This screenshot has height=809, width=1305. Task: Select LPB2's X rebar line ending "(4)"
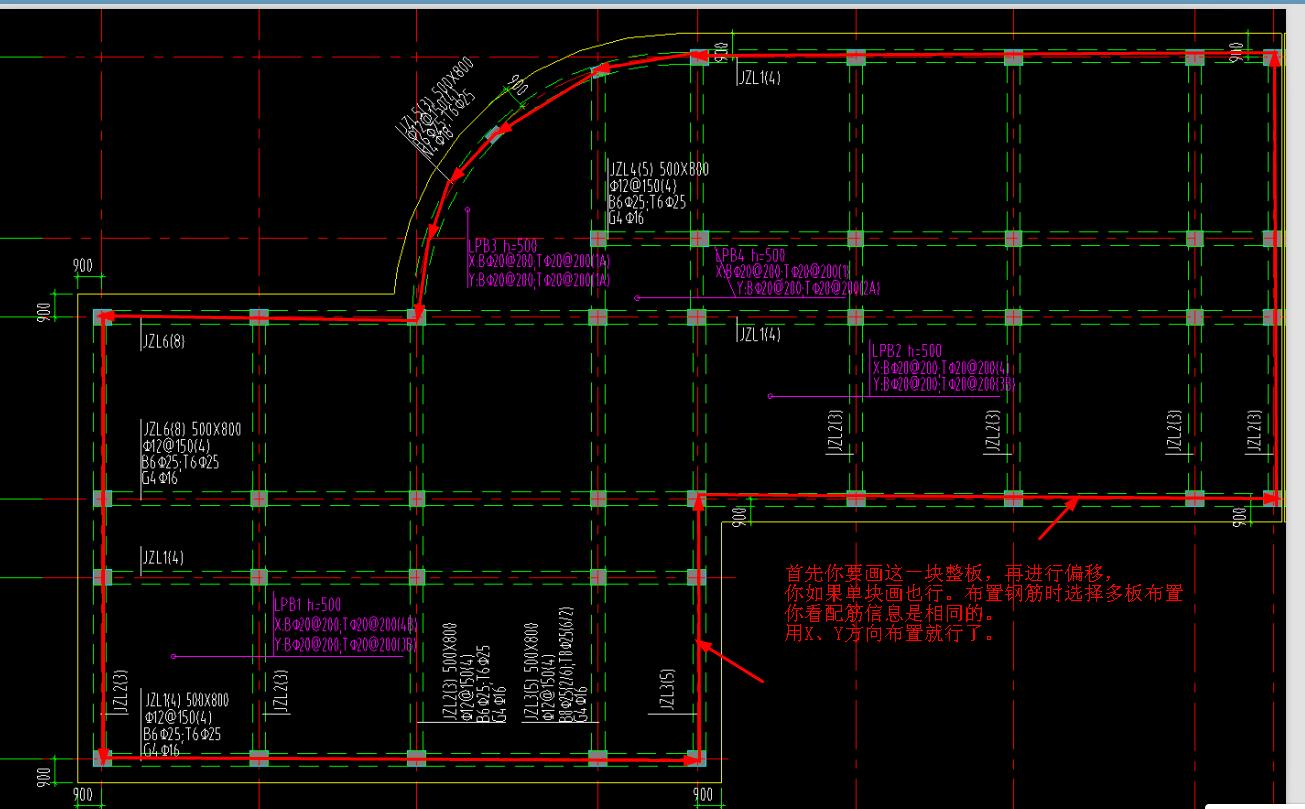(941, 368)
